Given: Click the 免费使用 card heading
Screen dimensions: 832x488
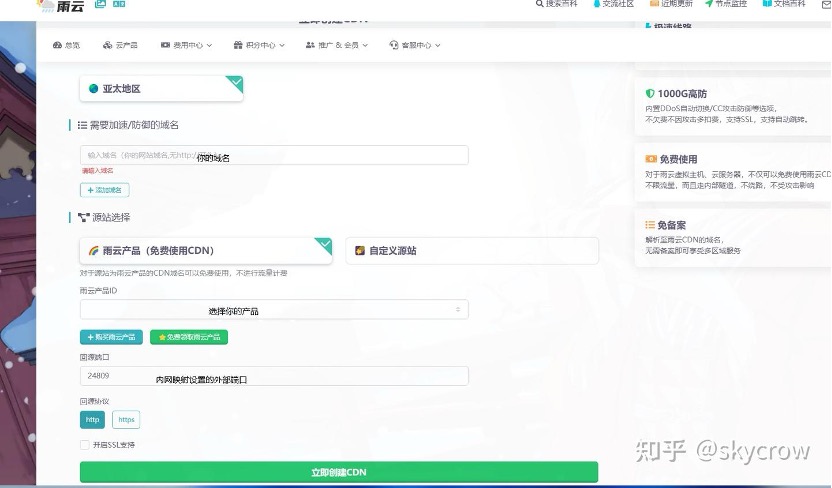Looking at the screenshot, I should coord(672,159).
